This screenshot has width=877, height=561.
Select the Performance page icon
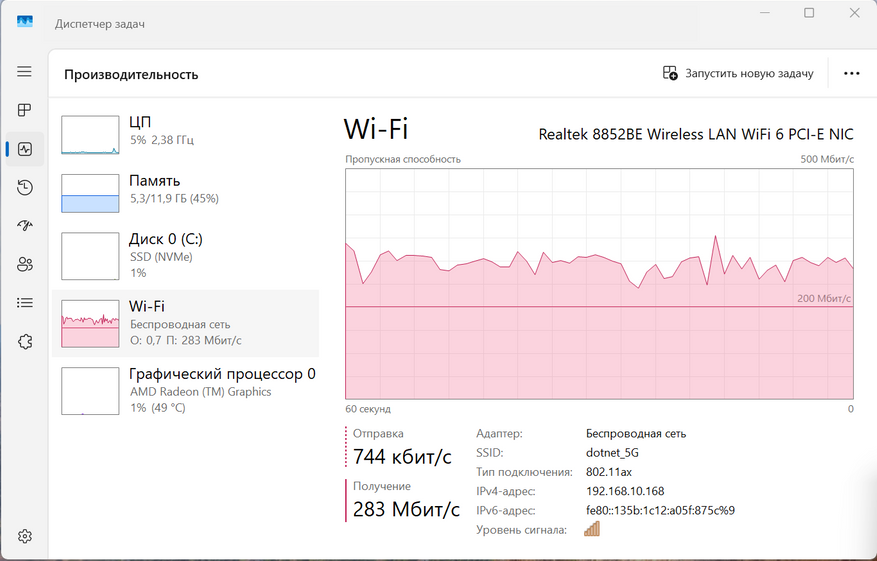(x=25, y=149)
